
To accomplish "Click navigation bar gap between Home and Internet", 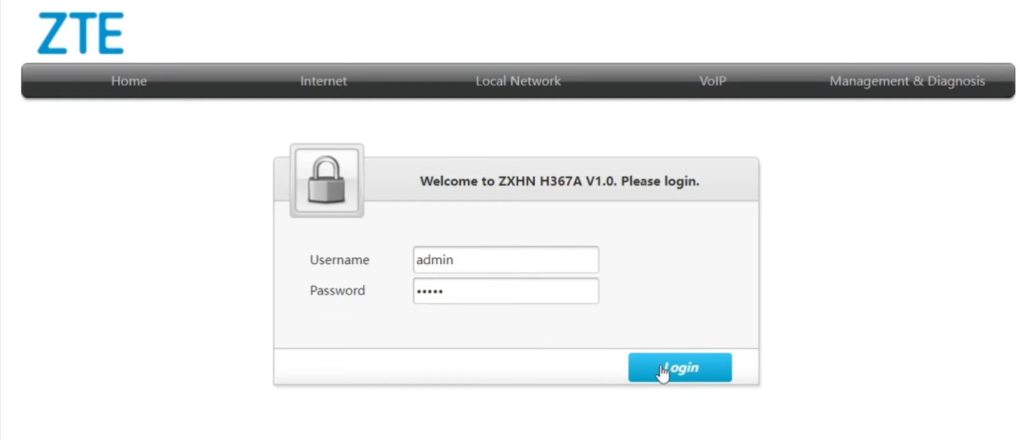I will (225, 81).
